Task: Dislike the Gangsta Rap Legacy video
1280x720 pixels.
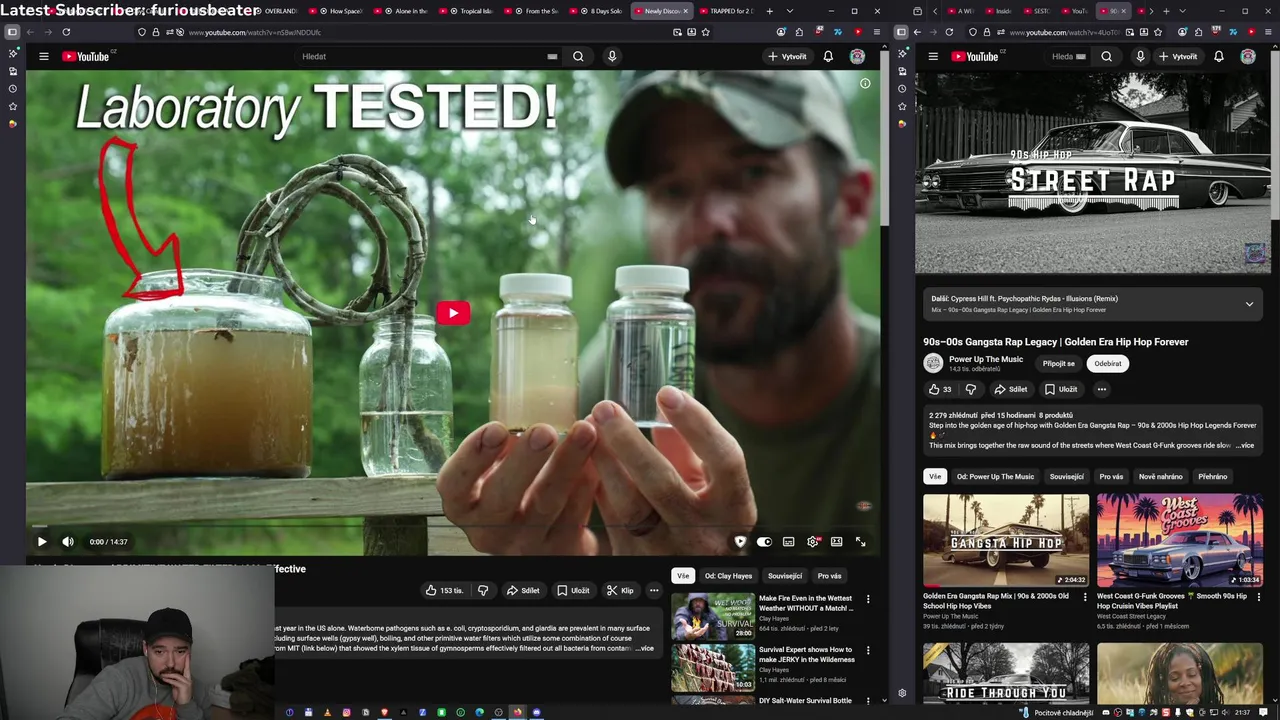Action: coord(970,389)
